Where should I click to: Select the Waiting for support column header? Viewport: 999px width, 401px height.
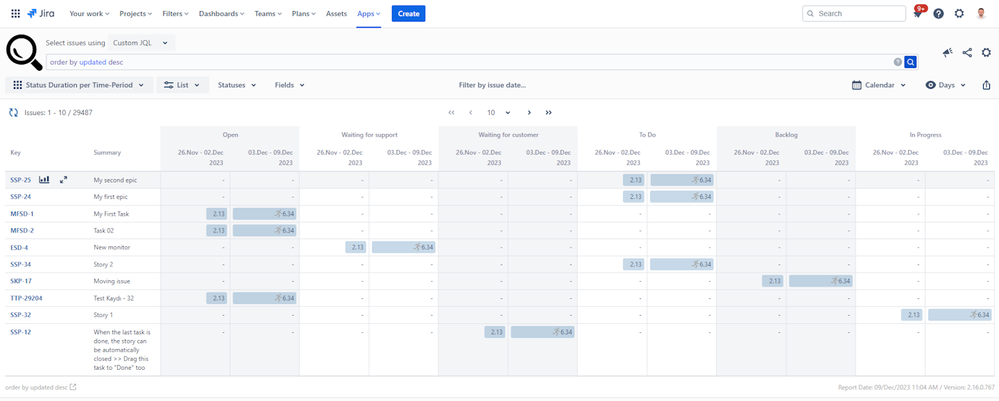click(x=368, y=135)
